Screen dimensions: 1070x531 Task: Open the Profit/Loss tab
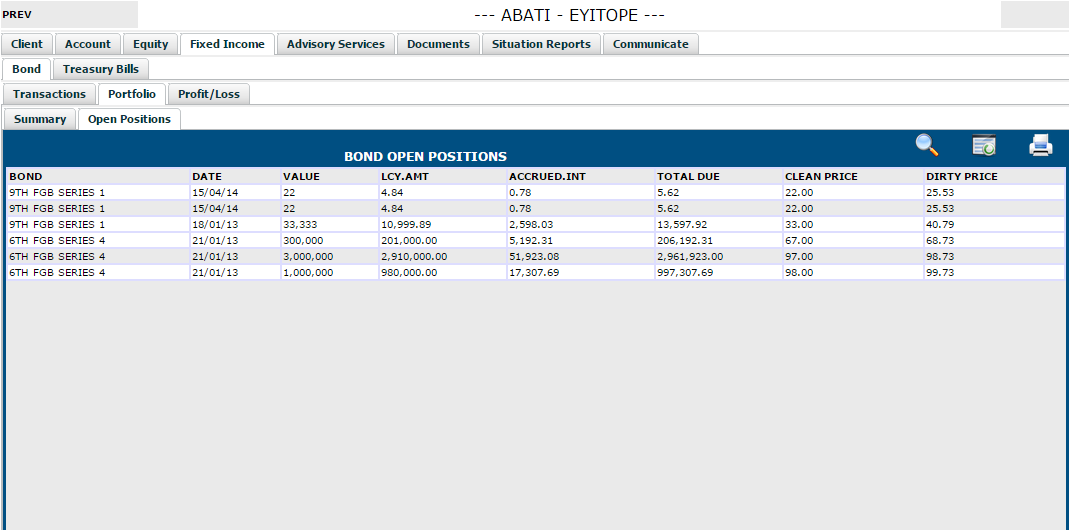(x=209, y=94)
